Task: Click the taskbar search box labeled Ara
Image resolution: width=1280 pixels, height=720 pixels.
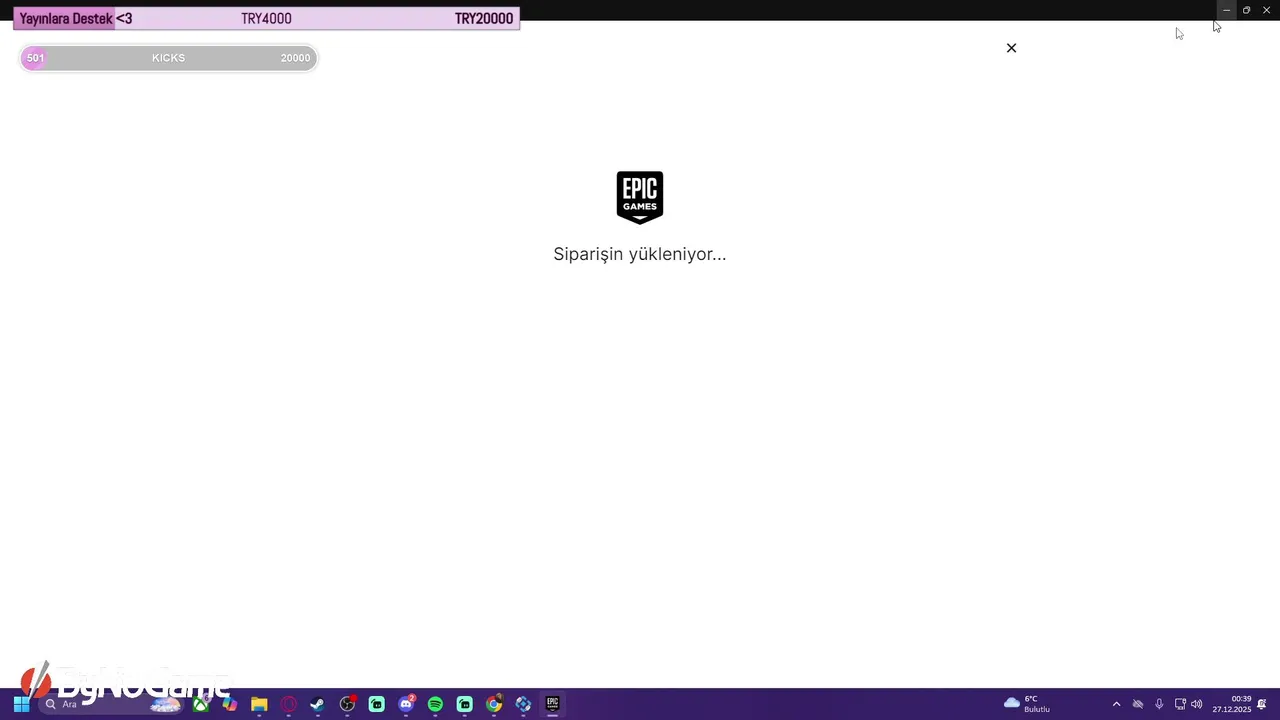Action: 112,704
